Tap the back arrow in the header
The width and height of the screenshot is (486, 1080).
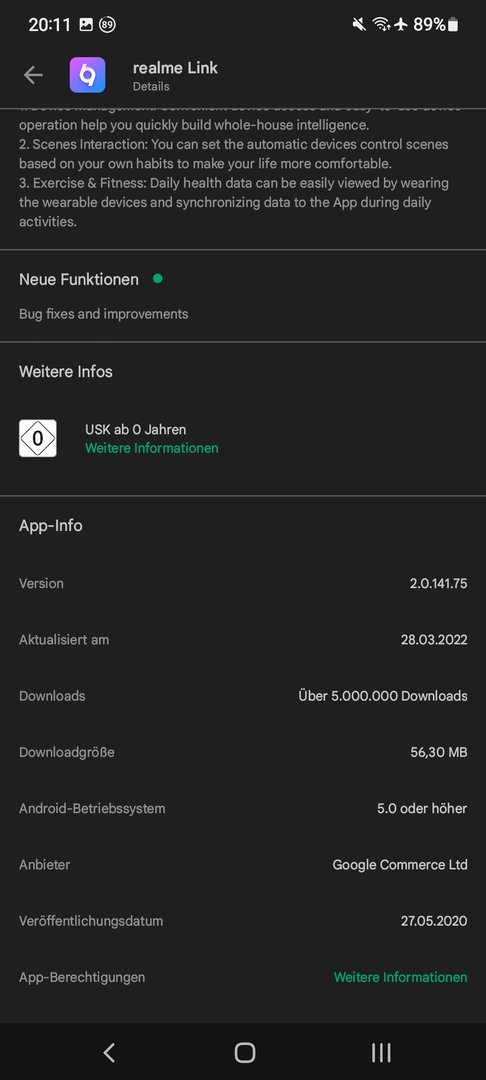[x=33, y=76]
